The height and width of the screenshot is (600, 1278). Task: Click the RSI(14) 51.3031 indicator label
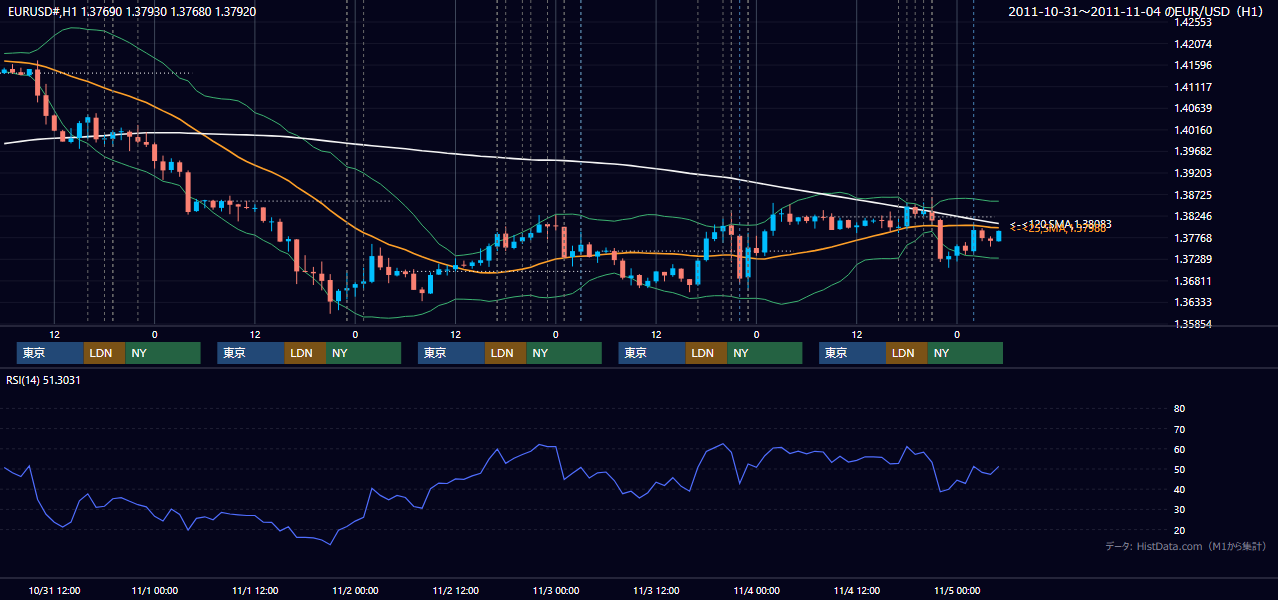coord(43,380)
